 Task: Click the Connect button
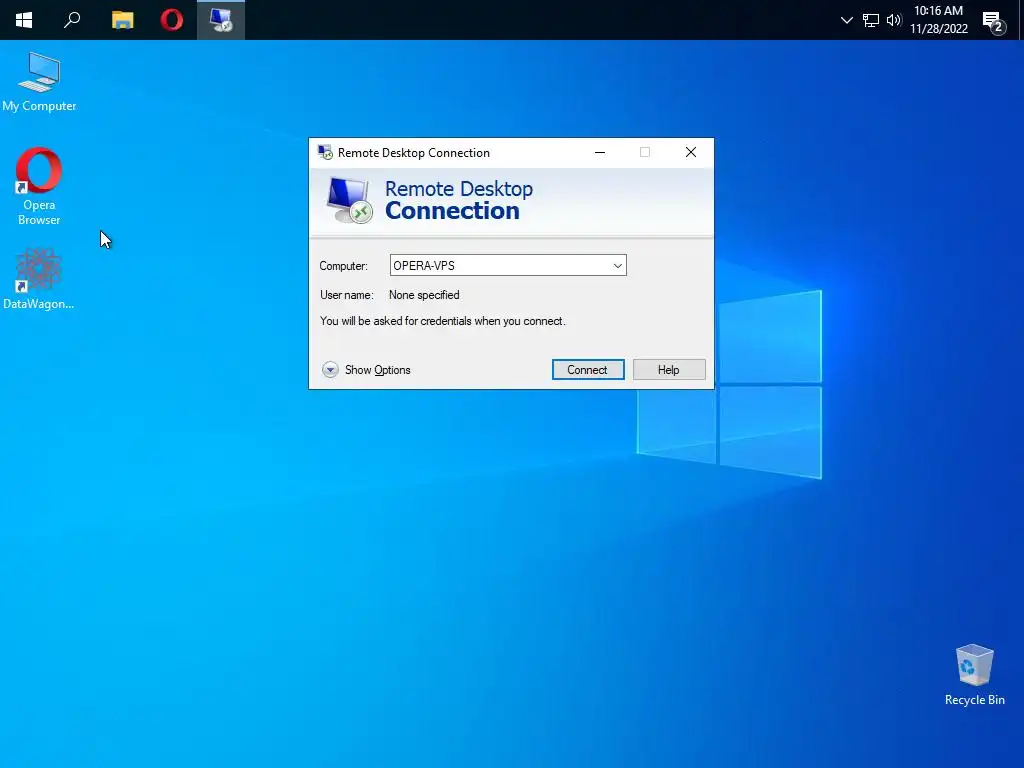click(588, 370)
